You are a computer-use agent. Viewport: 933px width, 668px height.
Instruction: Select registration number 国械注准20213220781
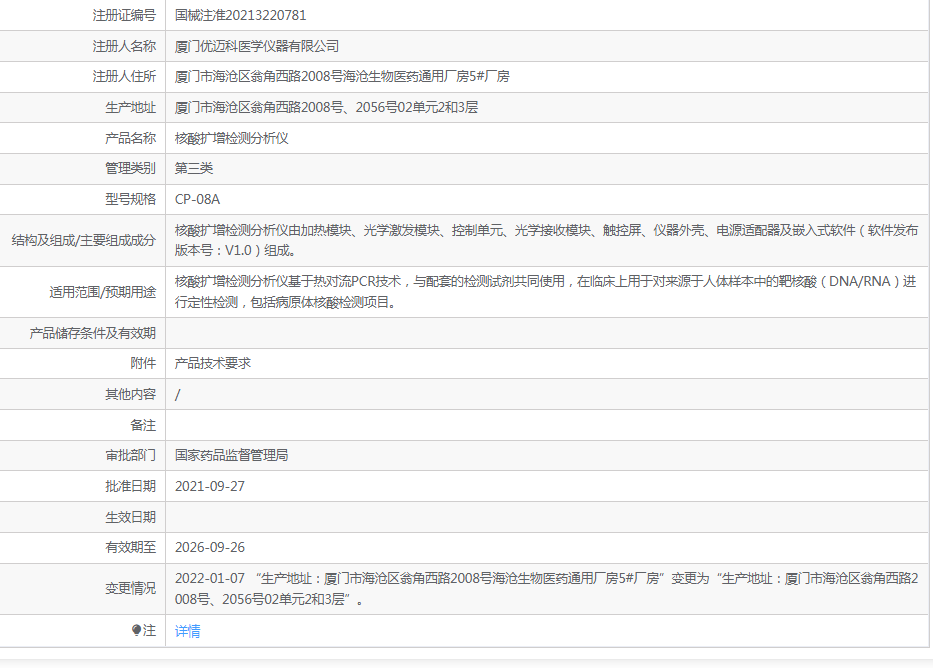point(240,15)
